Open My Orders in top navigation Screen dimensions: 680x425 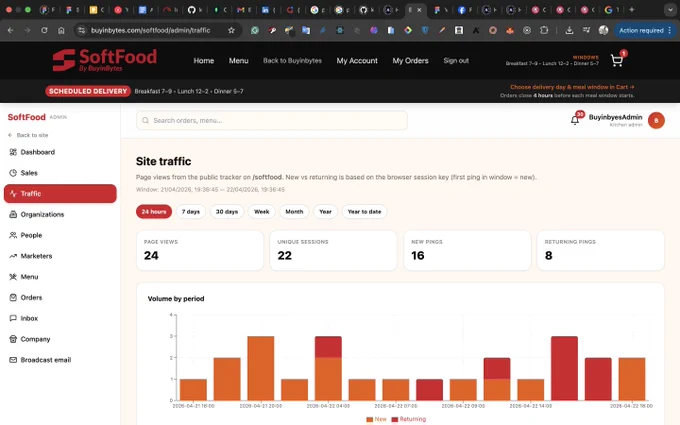[410, 61]
